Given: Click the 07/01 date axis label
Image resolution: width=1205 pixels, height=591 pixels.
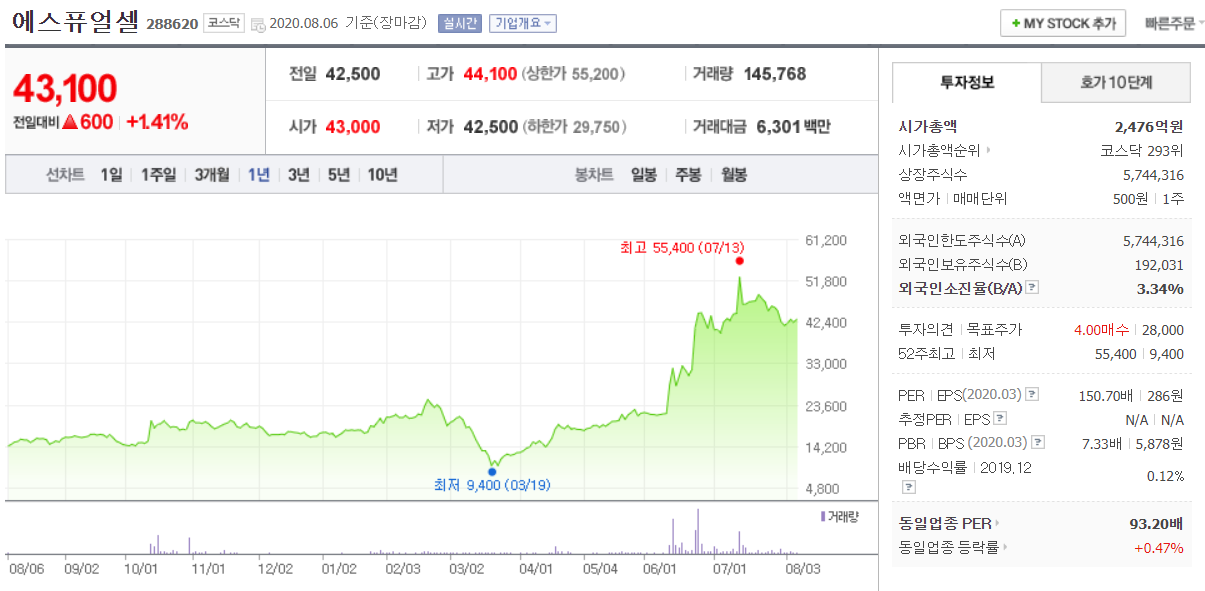Looking at the screenshot, I should [x=729, y=568].
